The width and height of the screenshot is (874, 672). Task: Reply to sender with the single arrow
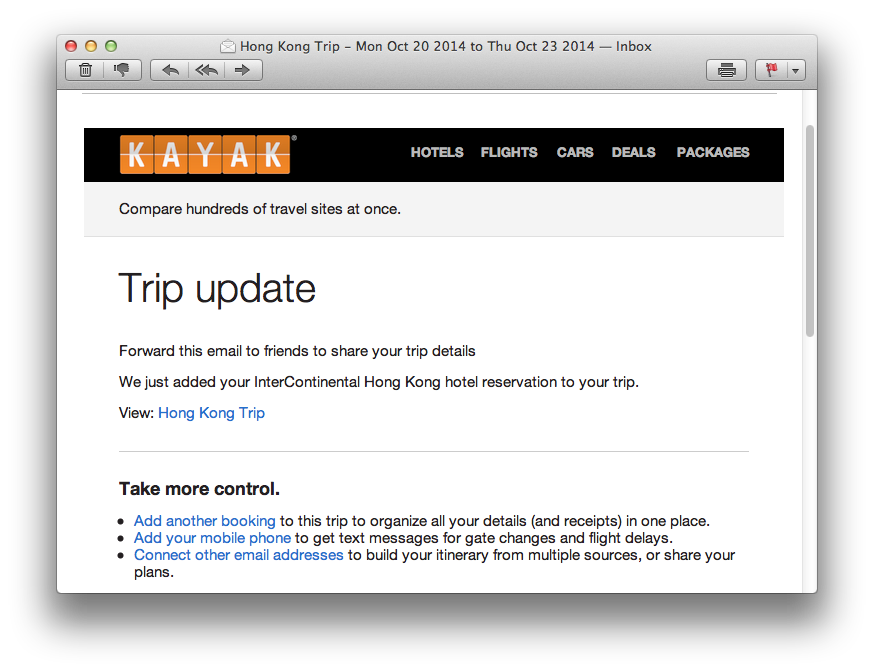169,70
